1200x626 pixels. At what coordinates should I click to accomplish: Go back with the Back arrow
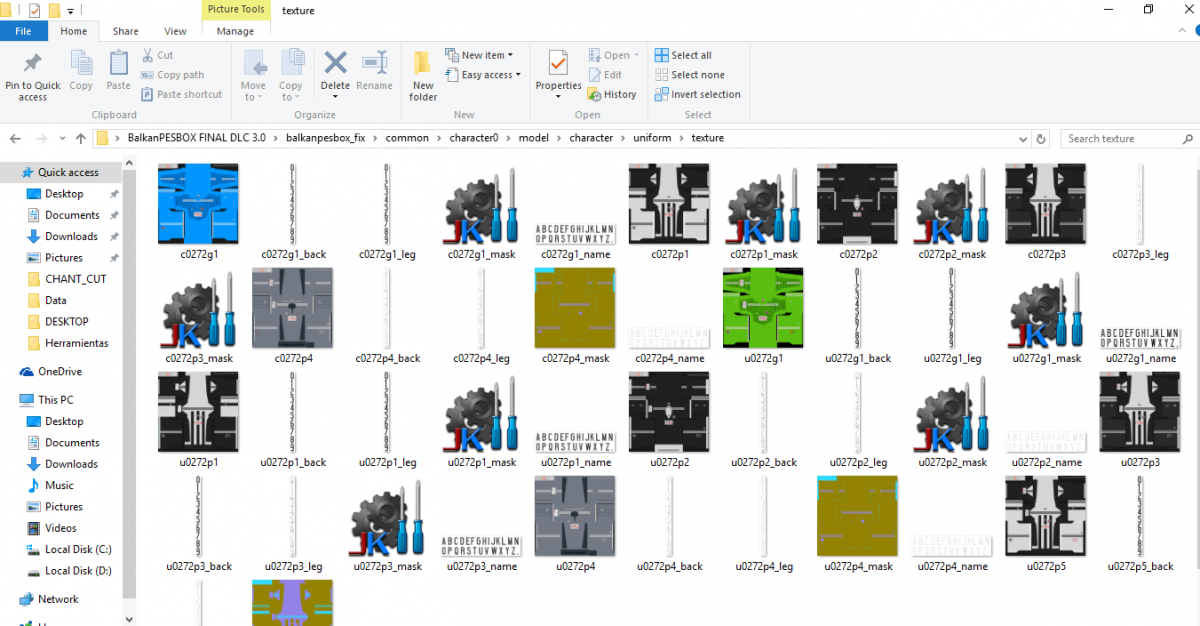[x=16, y=138]
